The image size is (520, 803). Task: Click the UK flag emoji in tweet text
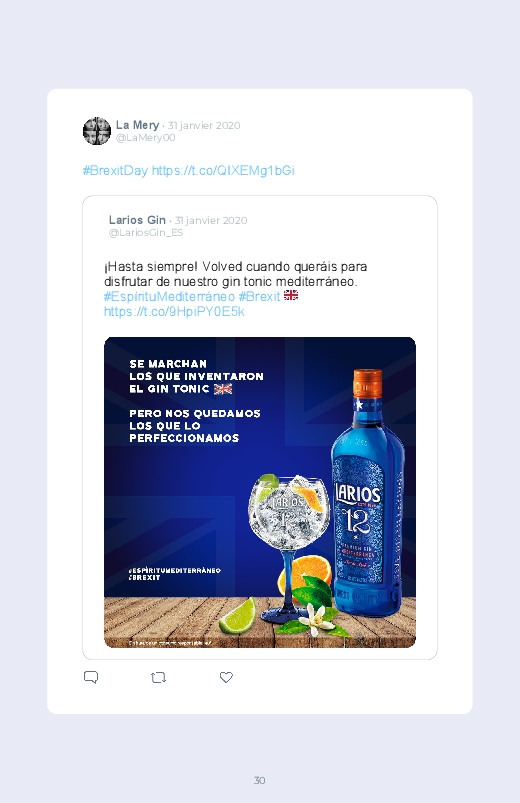[290, 295]
